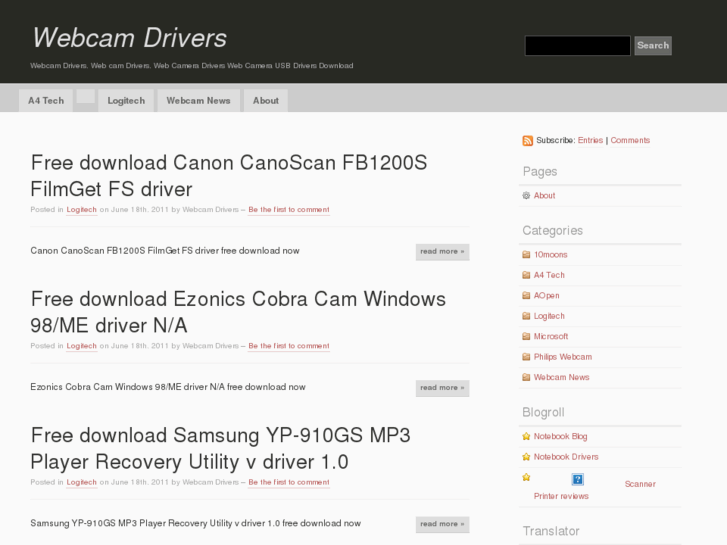
Task: Open the Samsung YP-910GS post title
Action: click(x=220, y=449)
